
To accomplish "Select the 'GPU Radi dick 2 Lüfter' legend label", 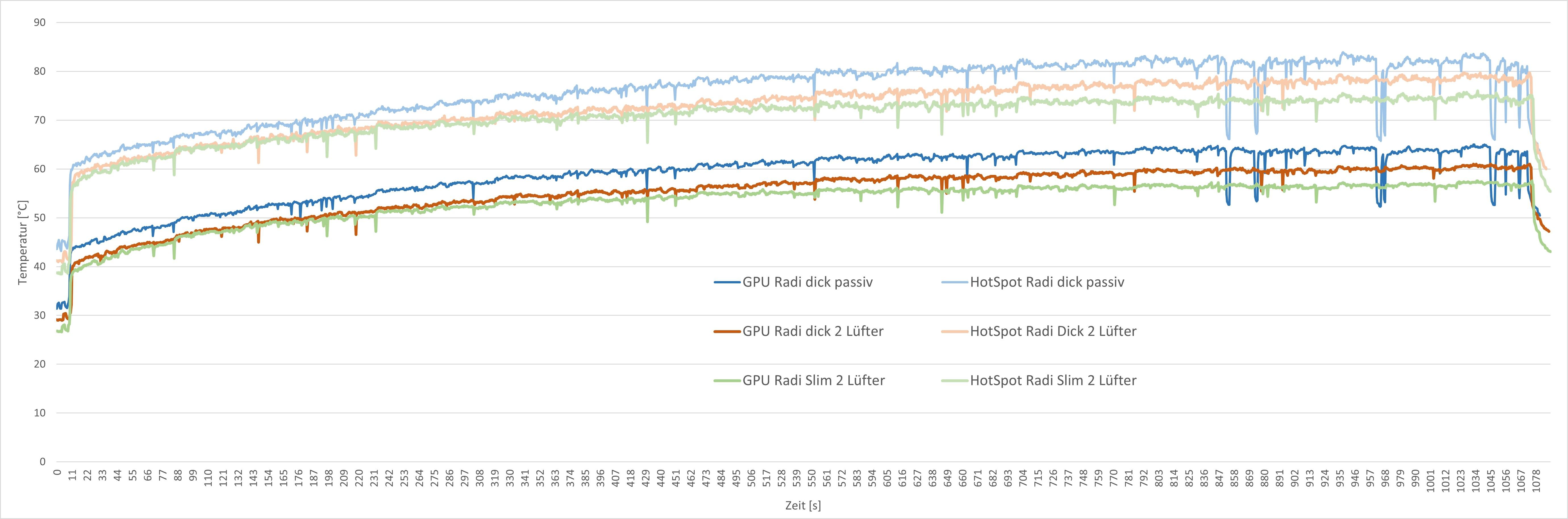I will point(813,332).
